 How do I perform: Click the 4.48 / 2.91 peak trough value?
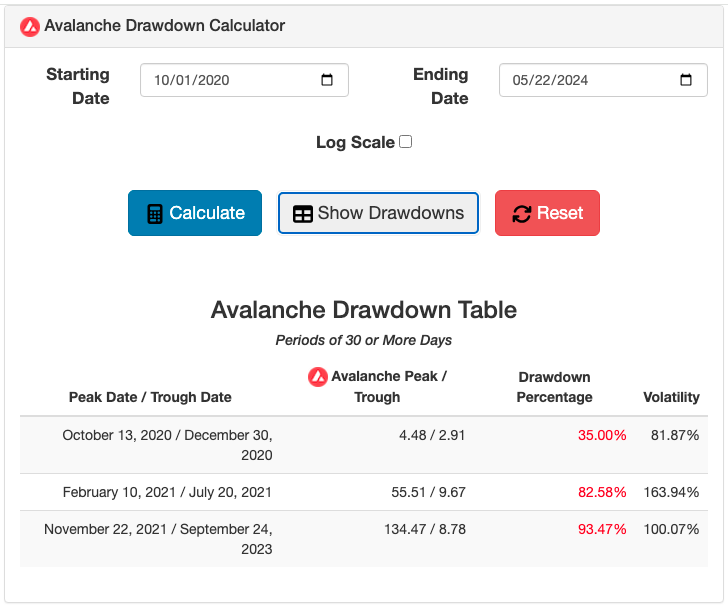[x=432, y=435]
